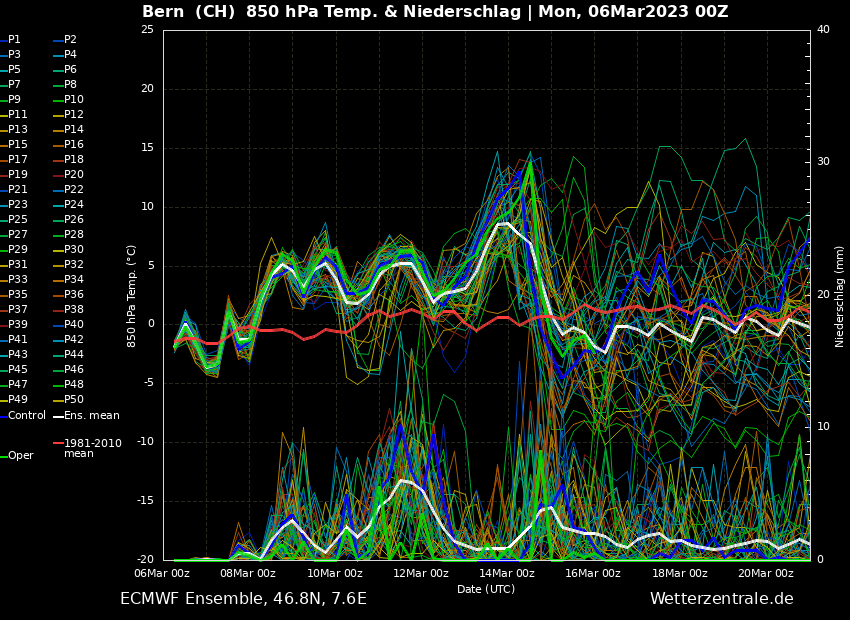Click the P46 legend entry
Viewport: 850px width, 620px height.
pos(68,370)
